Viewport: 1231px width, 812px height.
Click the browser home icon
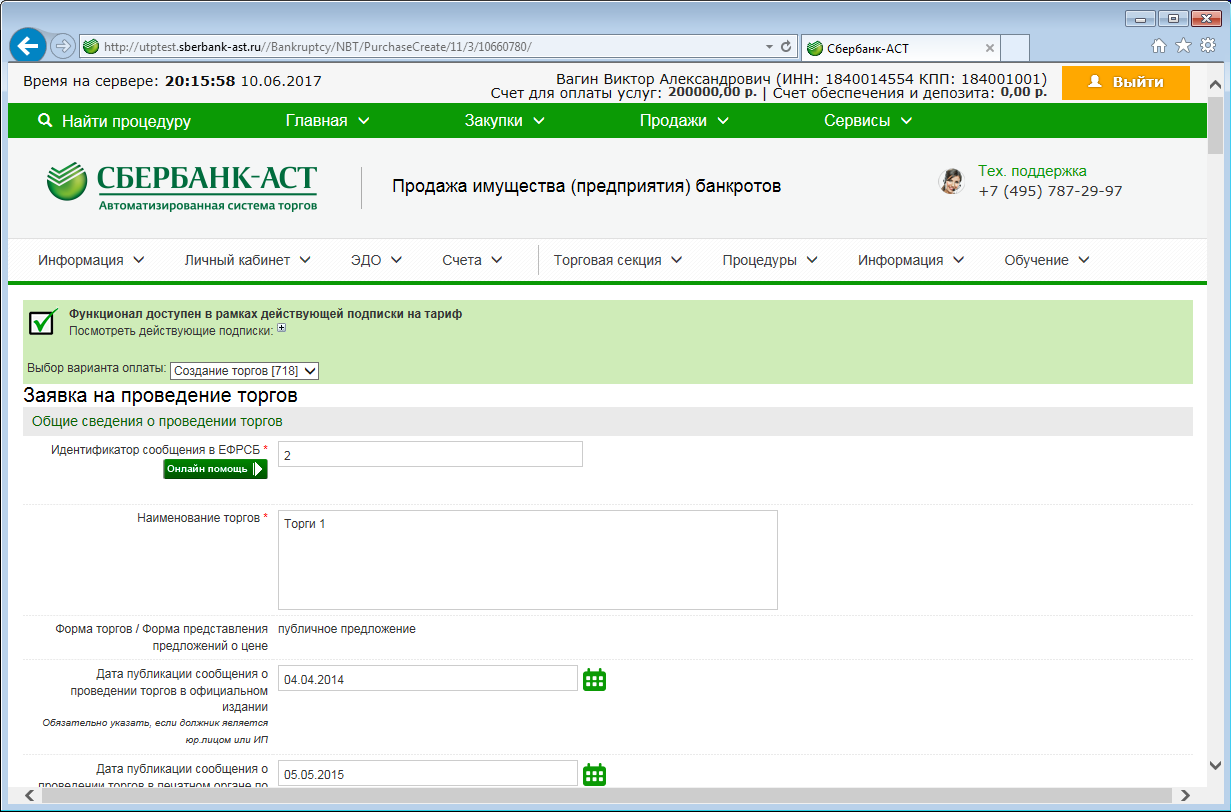pyautogui.click(x=1159, y=46)
